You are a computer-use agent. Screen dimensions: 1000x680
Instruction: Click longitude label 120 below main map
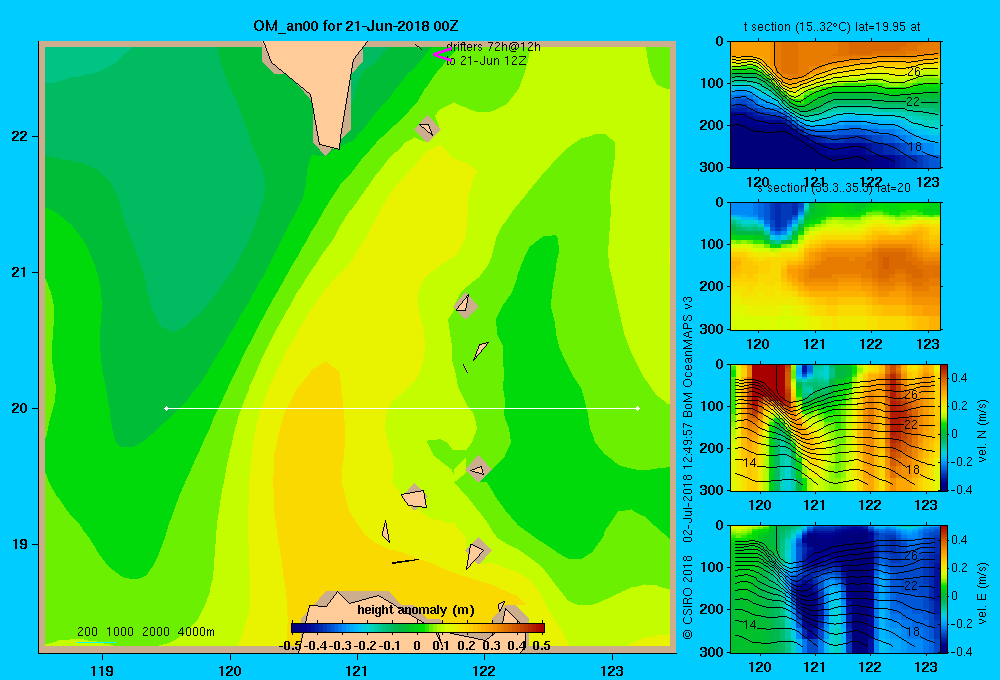pos(230,670)
